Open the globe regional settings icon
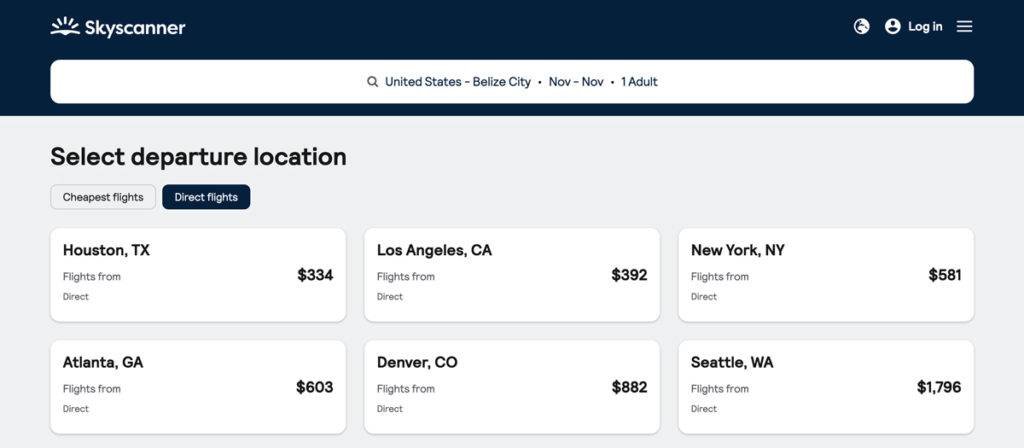The image size is (1024, 448). (x=861, y=26)
